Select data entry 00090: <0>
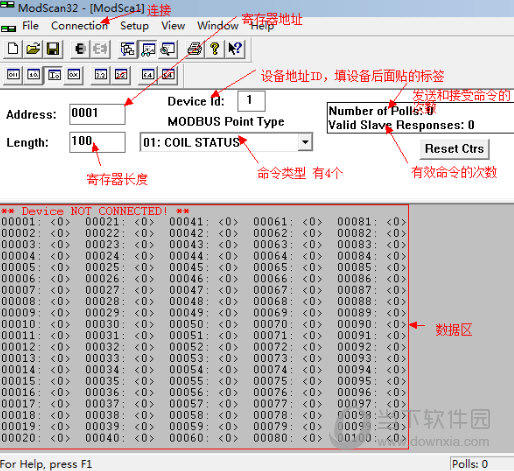The image size is (514, 471). (372, 324)
